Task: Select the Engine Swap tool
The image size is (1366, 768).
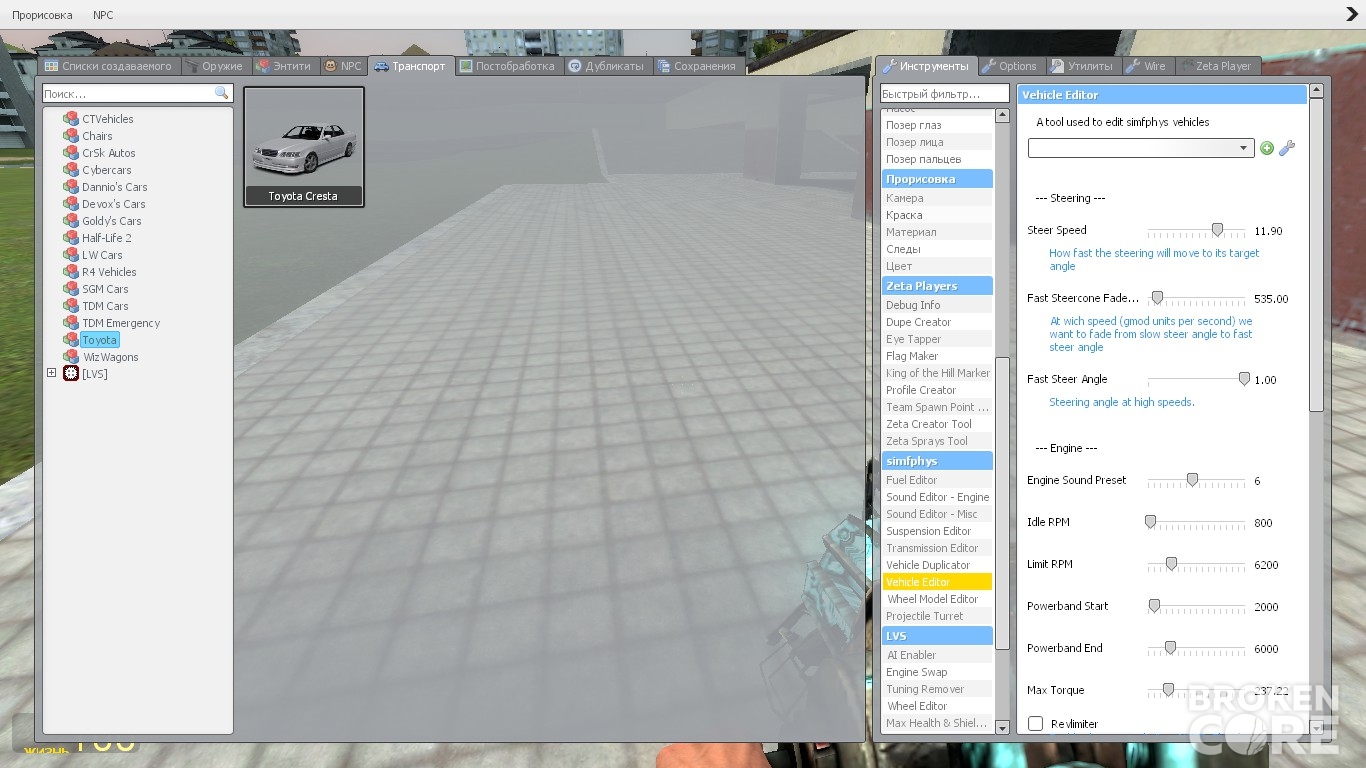Action: pos(937,672)
